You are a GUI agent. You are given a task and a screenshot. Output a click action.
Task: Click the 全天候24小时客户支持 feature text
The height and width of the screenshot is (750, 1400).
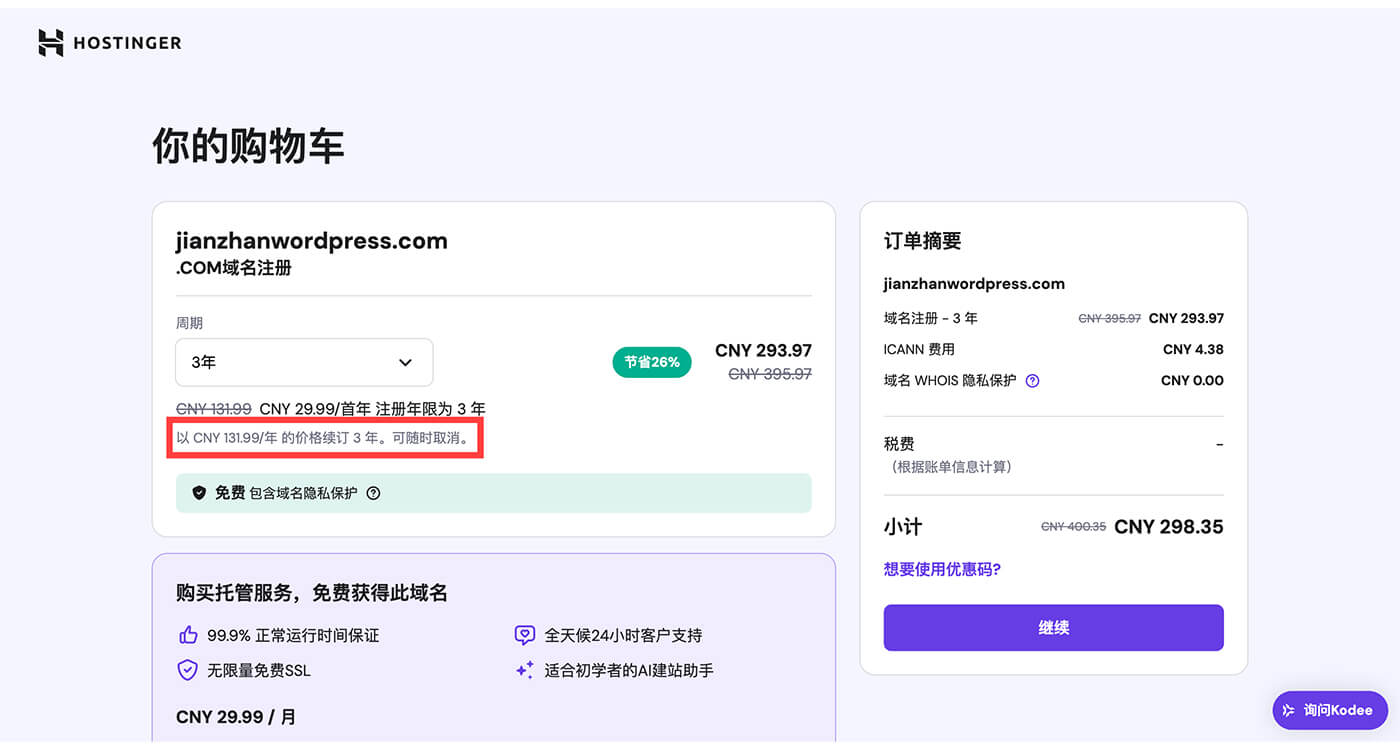pos(623,635)
